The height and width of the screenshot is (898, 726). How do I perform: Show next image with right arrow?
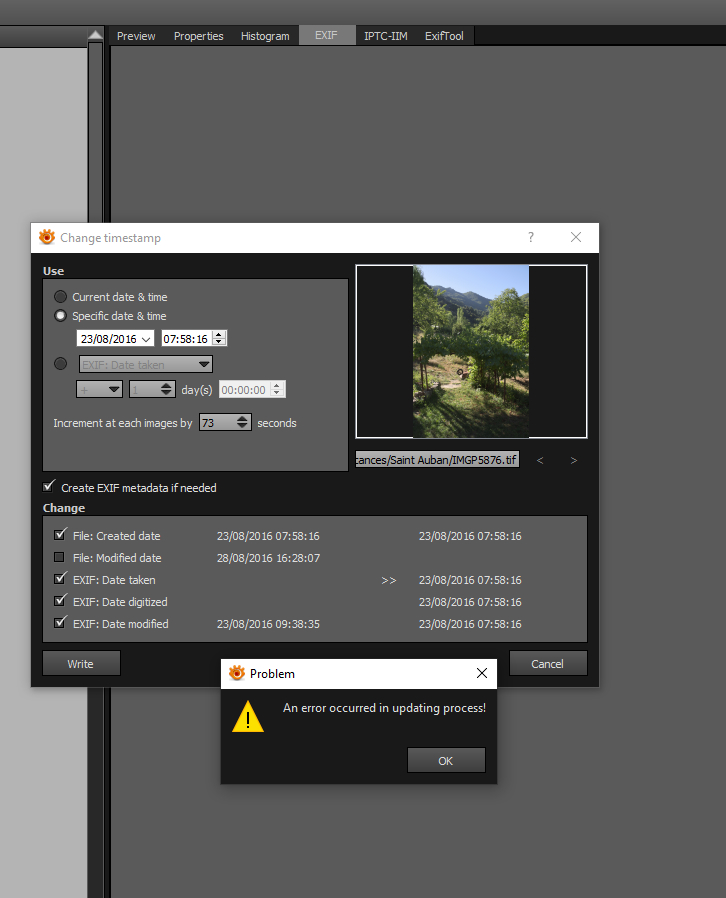(x=574, y=460)
